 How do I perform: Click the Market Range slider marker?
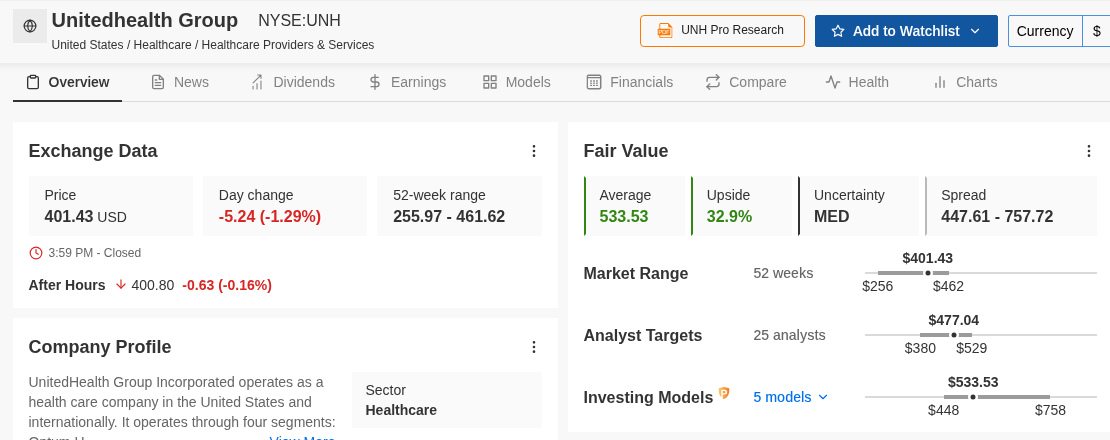click(x=928, y=273)
